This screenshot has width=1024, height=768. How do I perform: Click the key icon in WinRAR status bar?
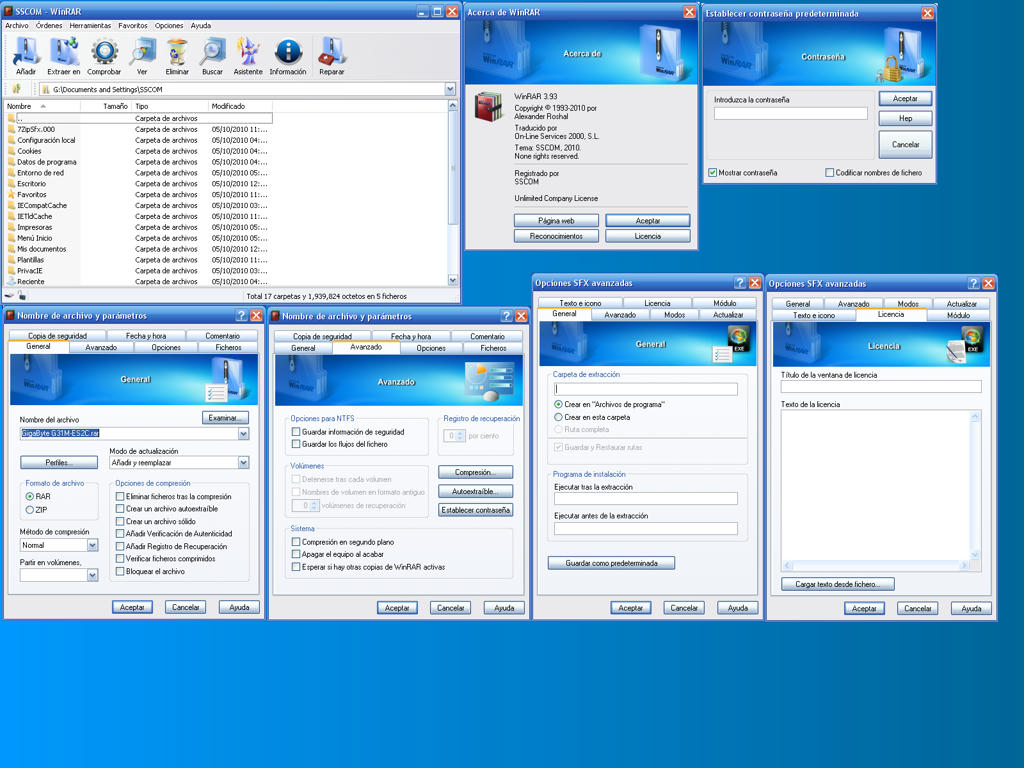coord(22,296)
